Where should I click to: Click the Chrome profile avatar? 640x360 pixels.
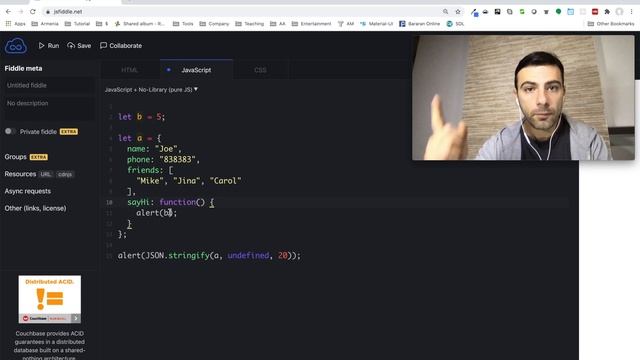[620, 12]
